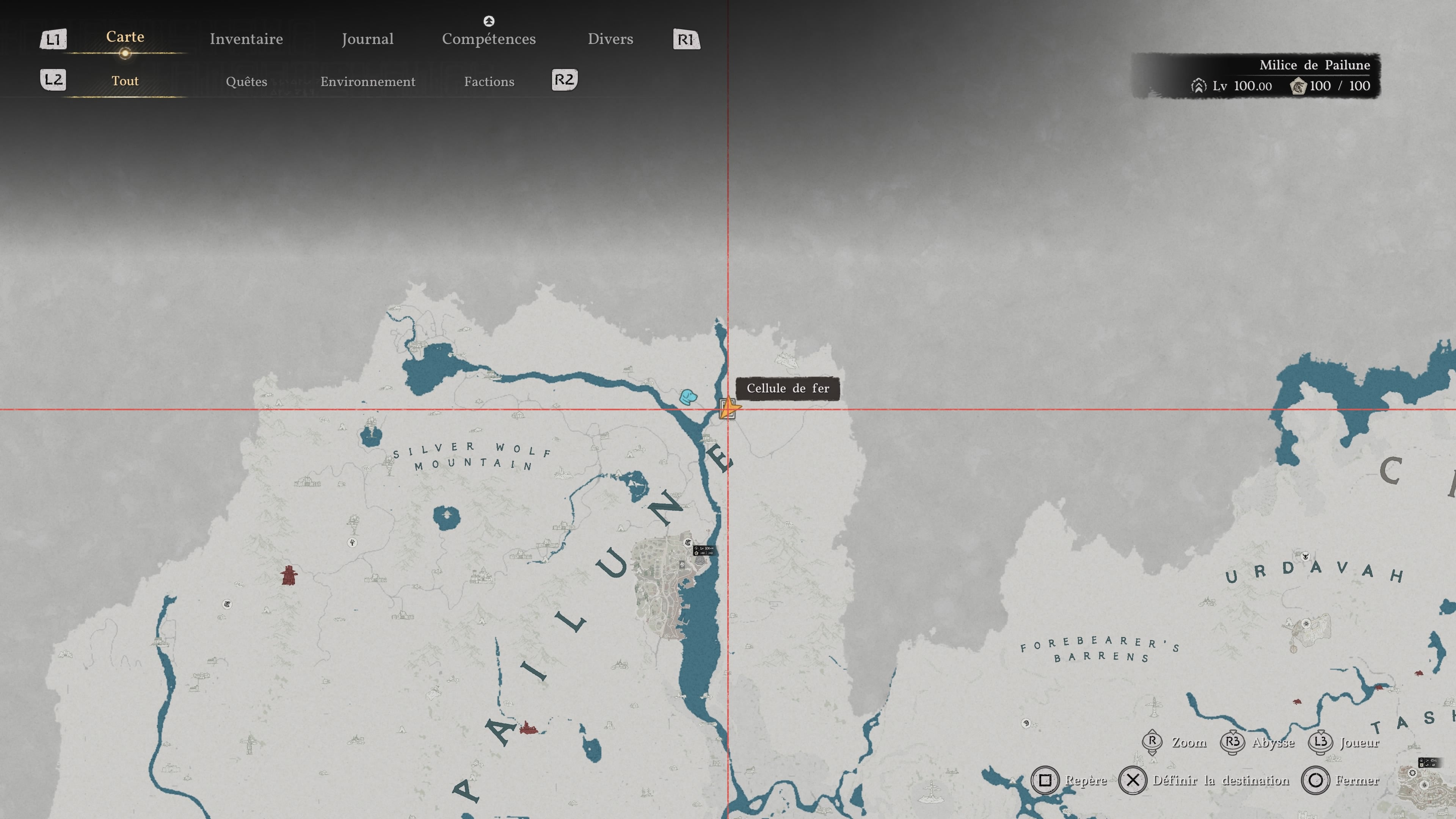Switch to the Abysse view
This screenshot has height=819, width=1456.
click(x=1273, y=743)
